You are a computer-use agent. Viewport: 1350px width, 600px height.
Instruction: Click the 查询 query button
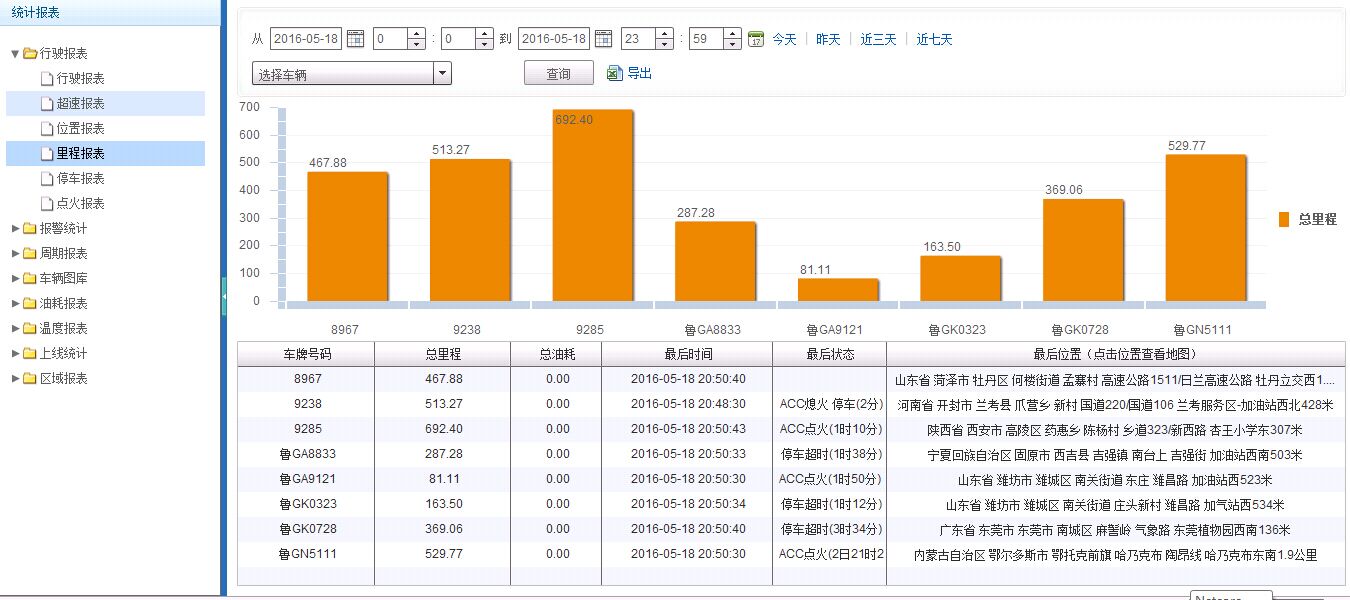pyautogui.click(x=558, y=74)
